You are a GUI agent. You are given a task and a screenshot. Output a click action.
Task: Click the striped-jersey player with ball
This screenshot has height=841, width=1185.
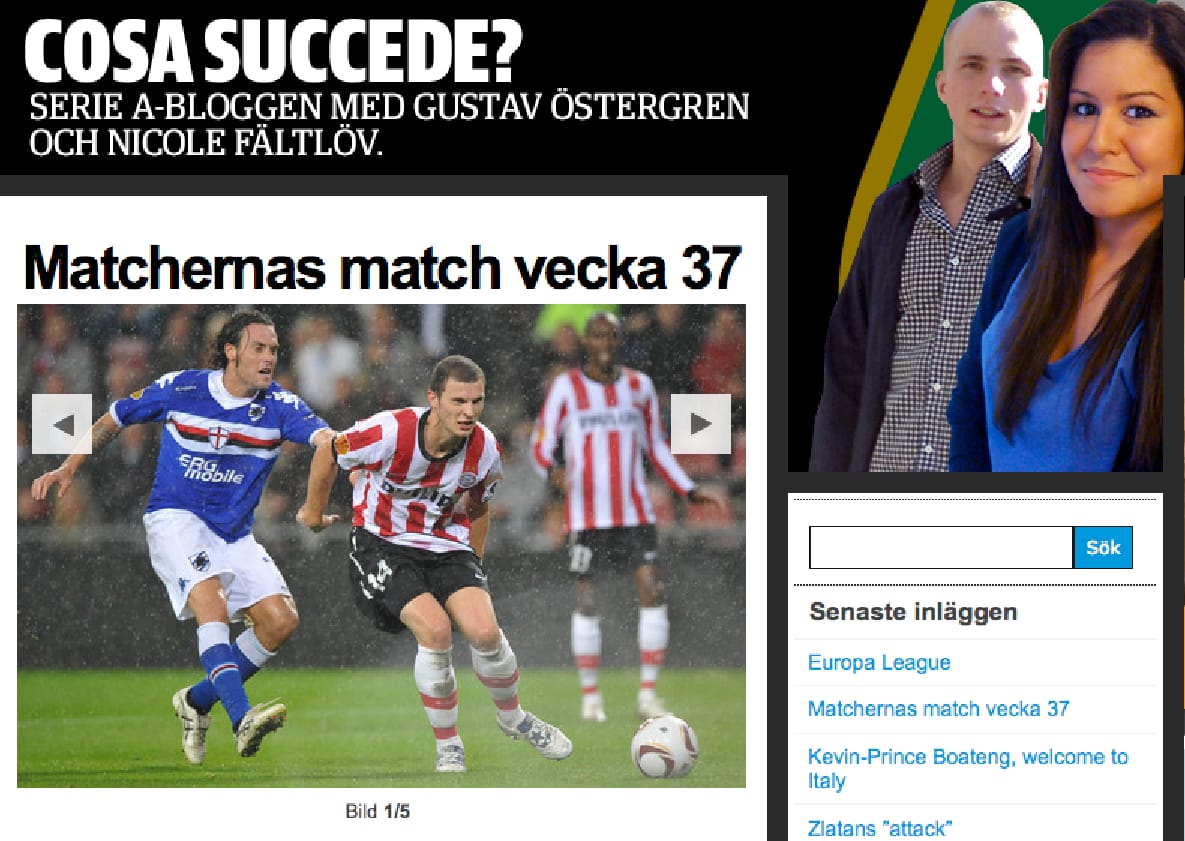pos(435,563)
